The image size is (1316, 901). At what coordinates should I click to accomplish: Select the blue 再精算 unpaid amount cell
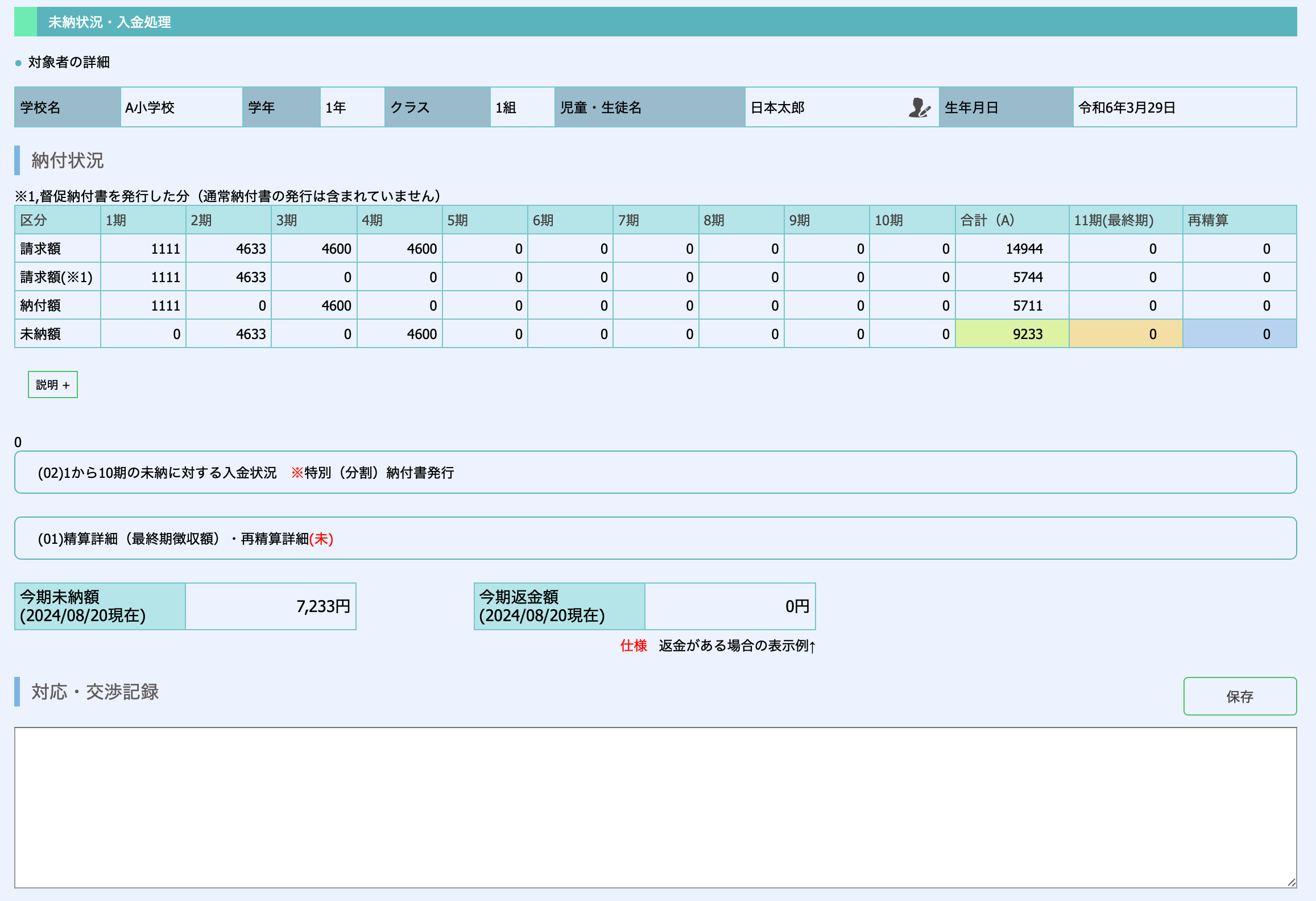pos(1239,334)
